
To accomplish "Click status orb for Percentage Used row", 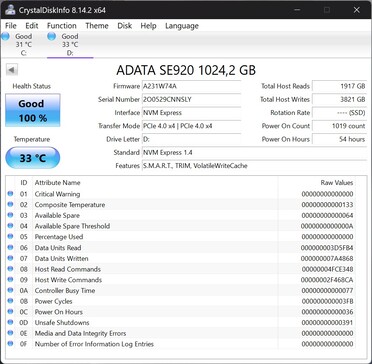I will pyautogui.click(x=10, y=236).
